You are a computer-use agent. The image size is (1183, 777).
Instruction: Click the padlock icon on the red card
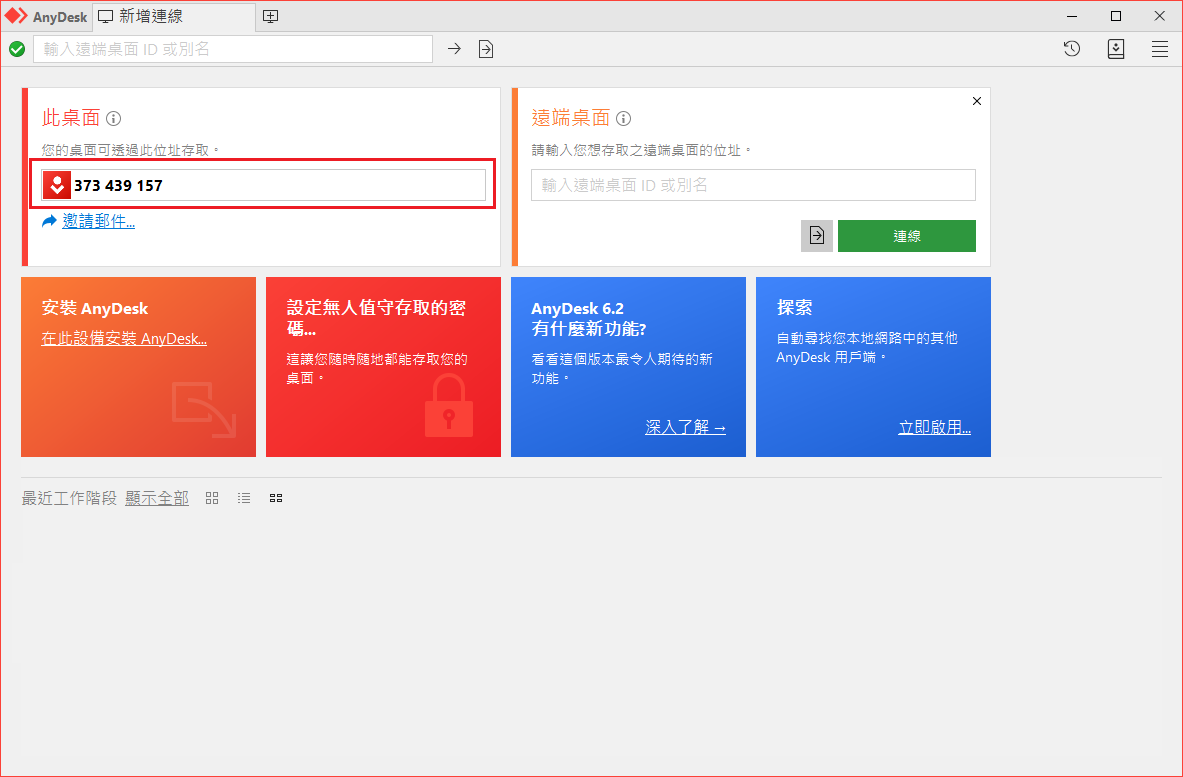coord(449,406)
